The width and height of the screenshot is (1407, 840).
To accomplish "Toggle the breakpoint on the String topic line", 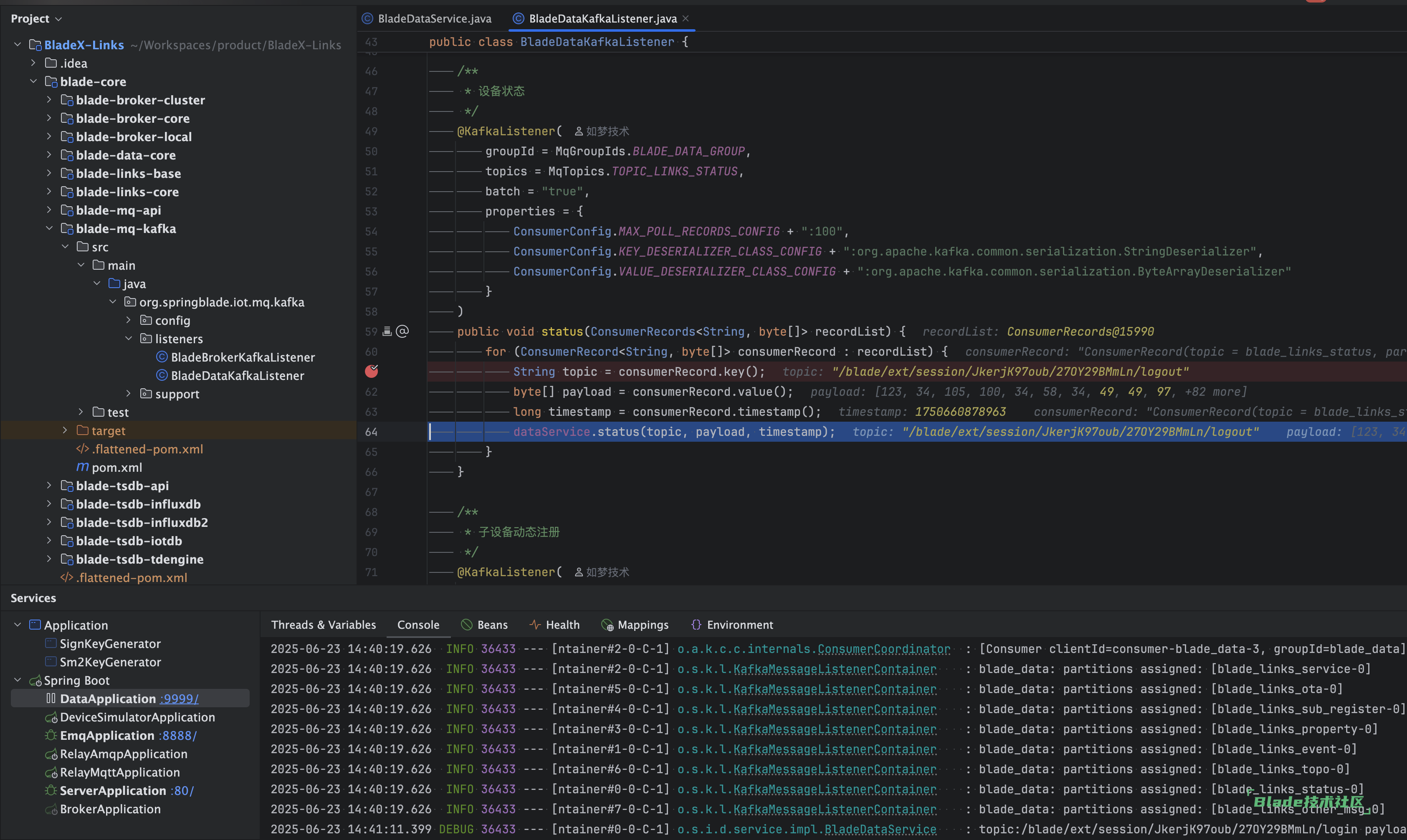I will point(371,371).
